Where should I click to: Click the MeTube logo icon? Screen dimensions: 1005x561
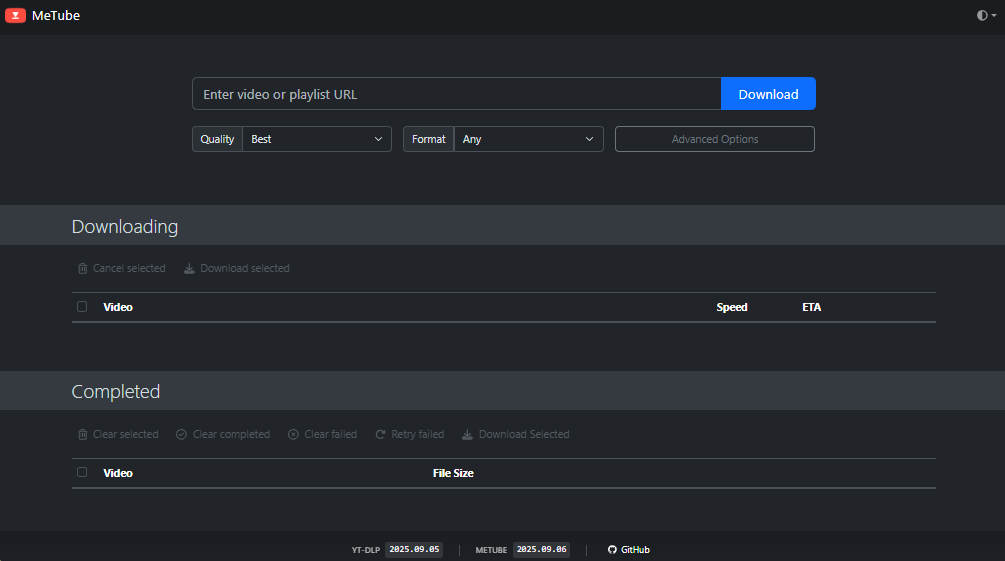click(15, 15)
